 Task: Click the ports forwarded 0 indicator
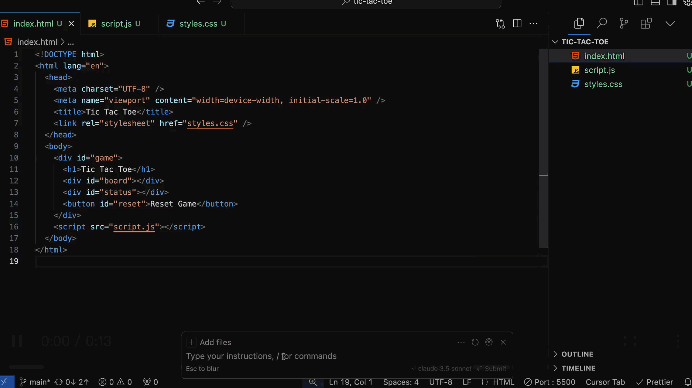coord(150,382)
